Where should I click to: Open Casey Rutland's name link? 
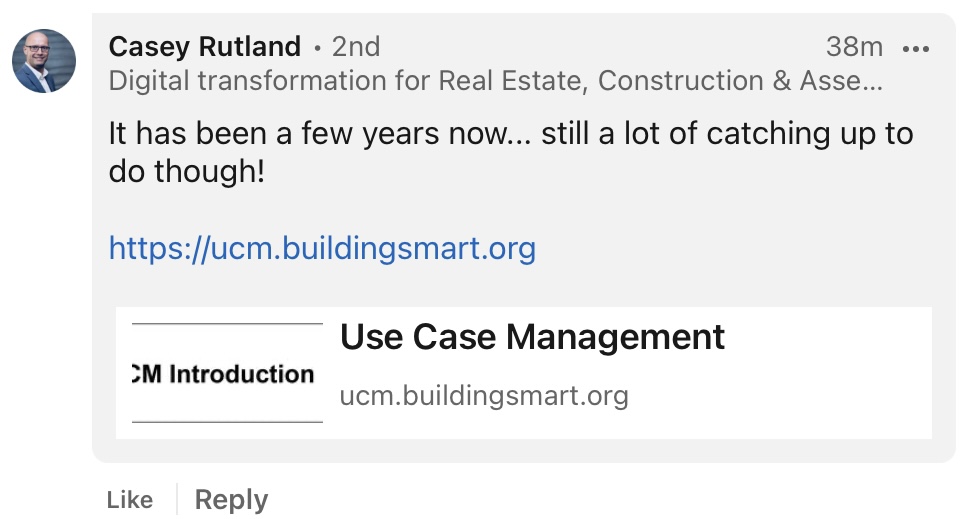tap(204, 47)
